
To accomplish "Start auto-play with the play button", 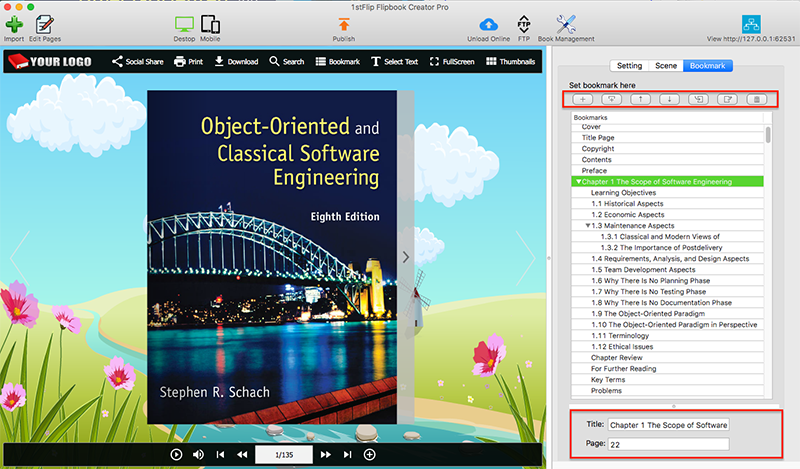I will (x=176, y=455).
